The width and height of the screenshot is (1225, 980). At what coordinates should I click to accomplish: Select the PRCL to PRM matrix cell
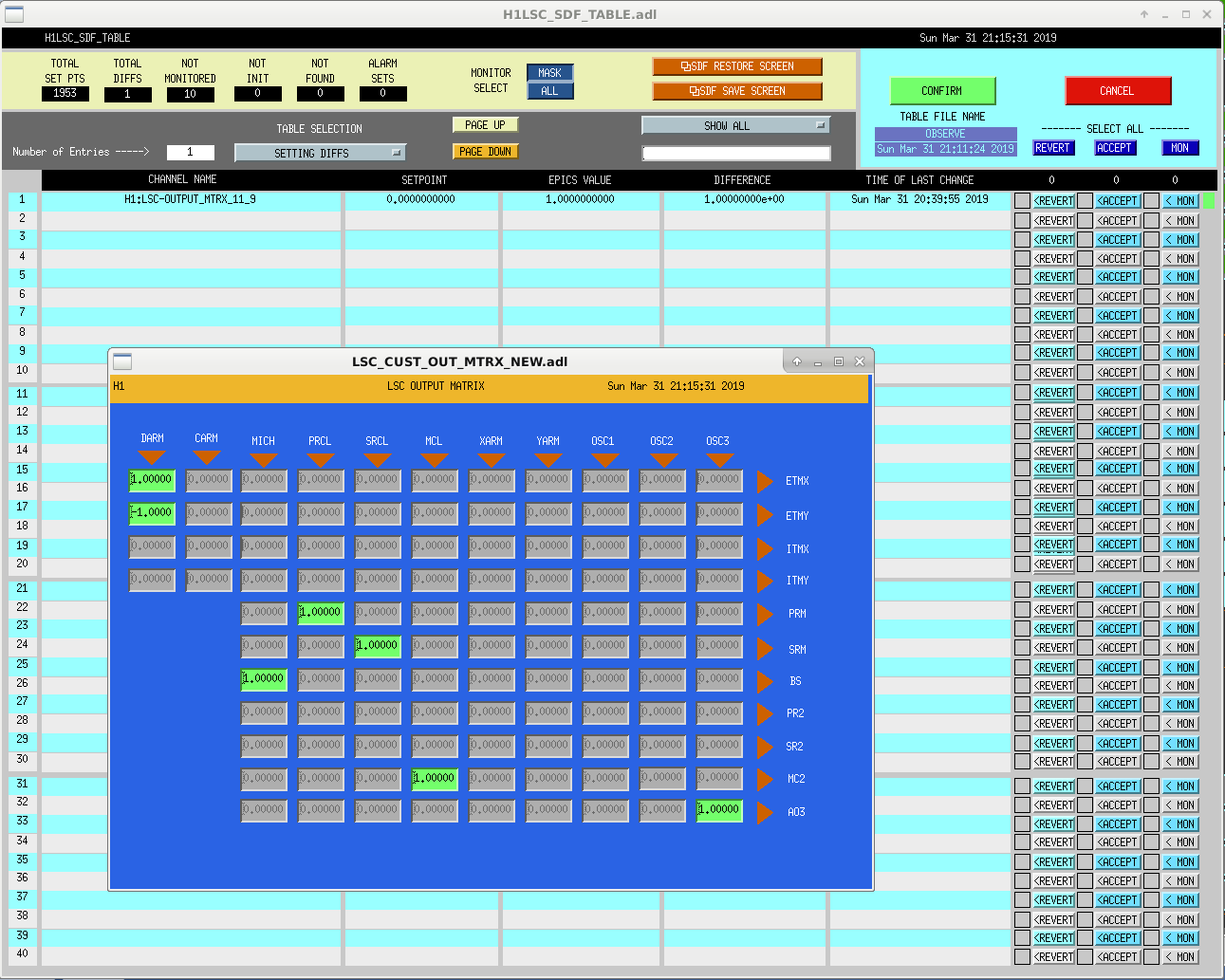click(x=321, y=613)
